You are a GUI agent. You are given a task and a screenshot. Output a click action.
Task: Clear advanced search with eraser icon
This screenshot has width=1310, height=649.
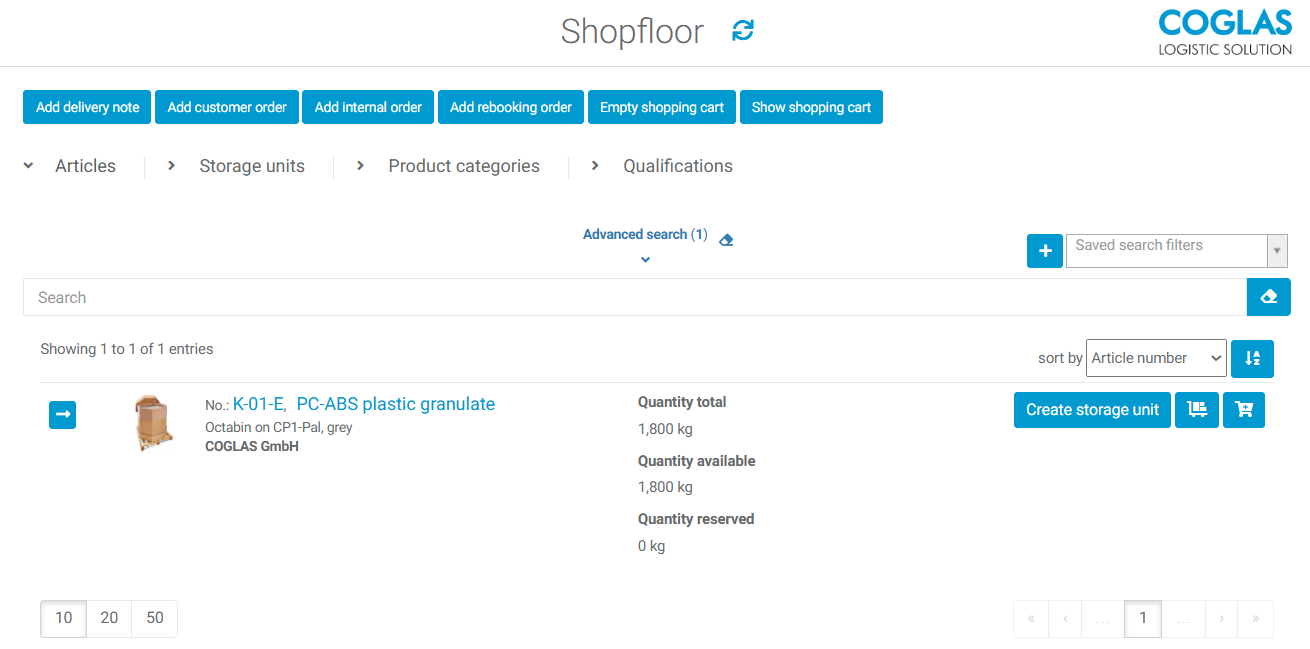pos(726,240)
